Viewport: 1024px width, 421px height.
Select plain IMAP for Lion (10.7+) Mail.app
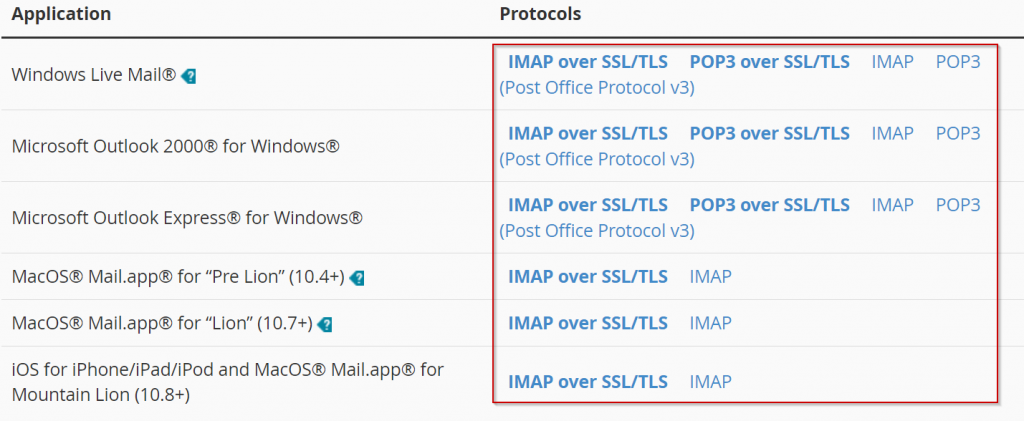pos(711,323)
